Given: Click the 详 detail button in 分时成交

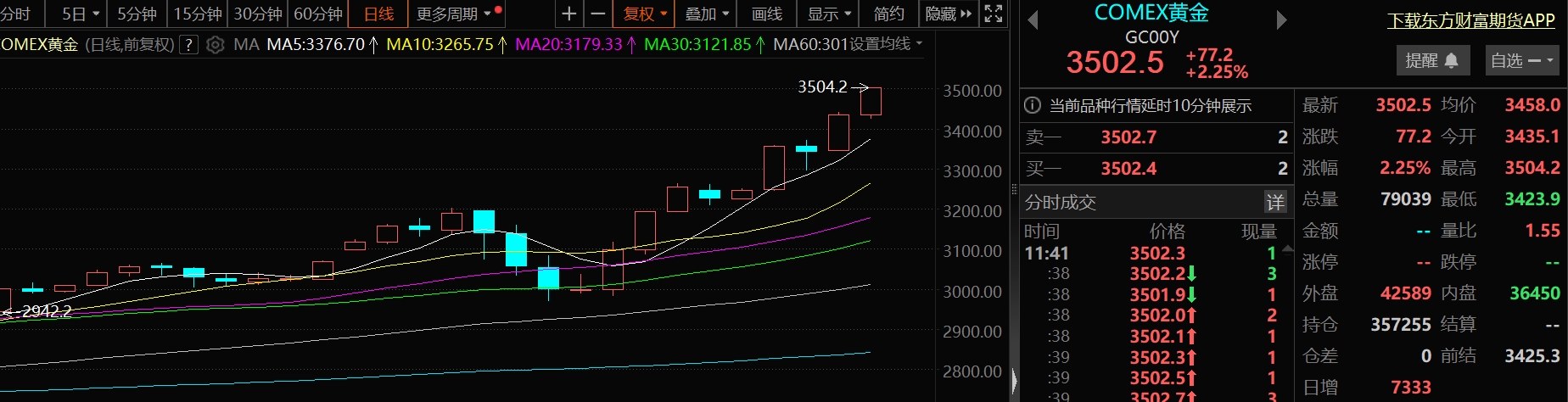Looking at the screenshot, I should tap(1275, 202).
